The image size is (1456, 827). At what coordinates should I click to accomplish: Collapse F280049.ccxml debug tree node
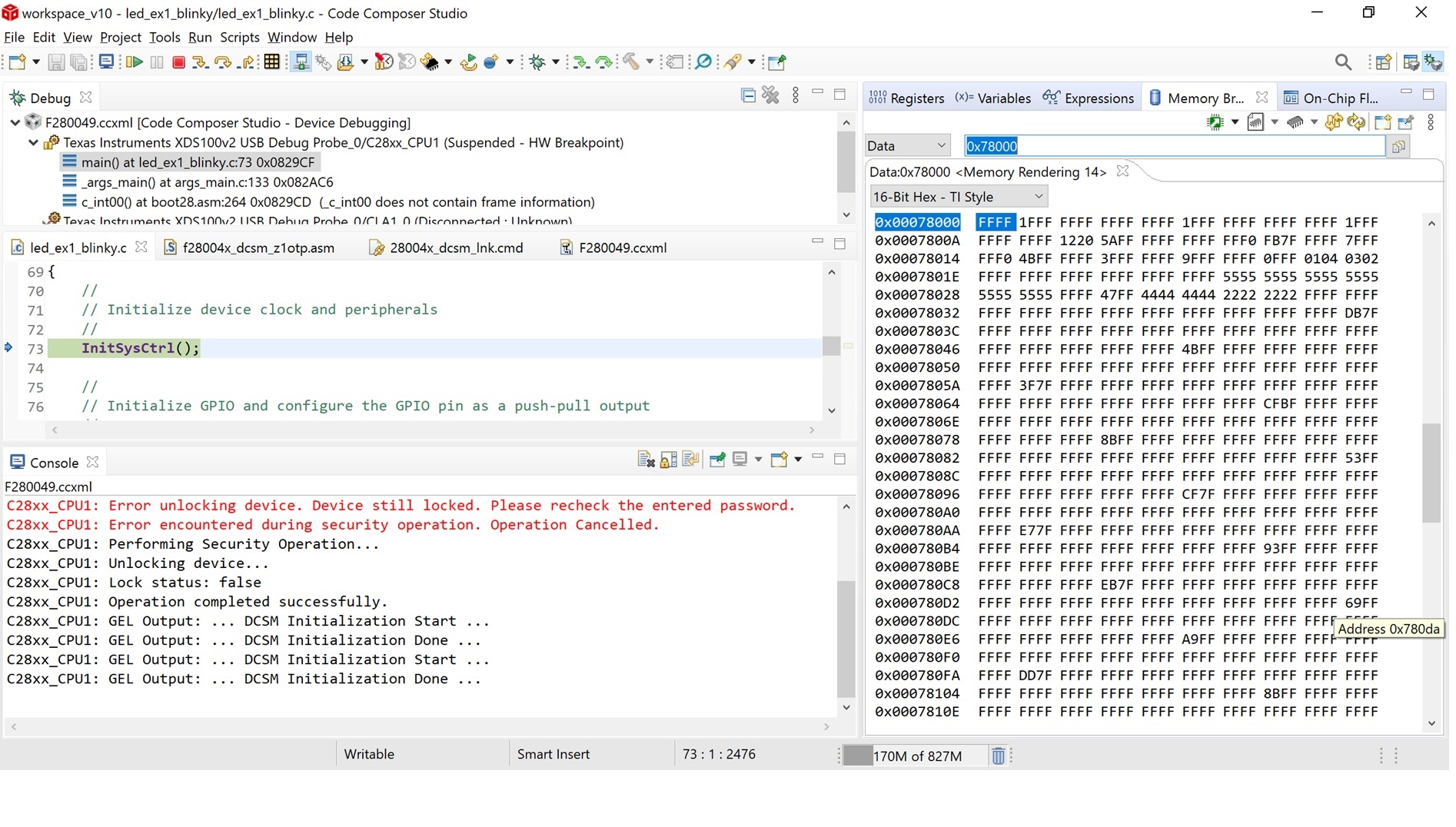15,122
